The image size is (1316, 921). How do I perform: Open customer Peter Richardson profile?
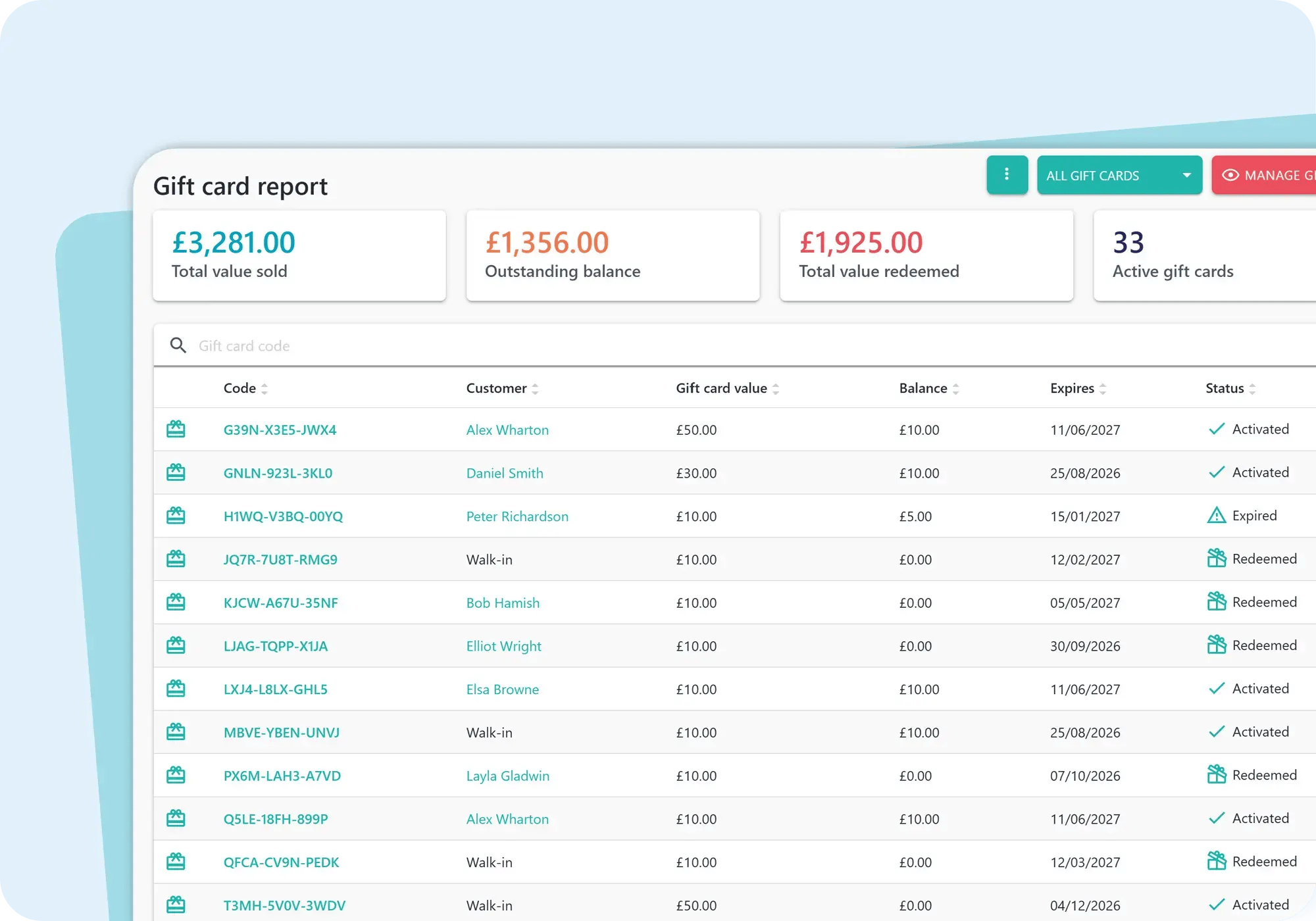517,516
